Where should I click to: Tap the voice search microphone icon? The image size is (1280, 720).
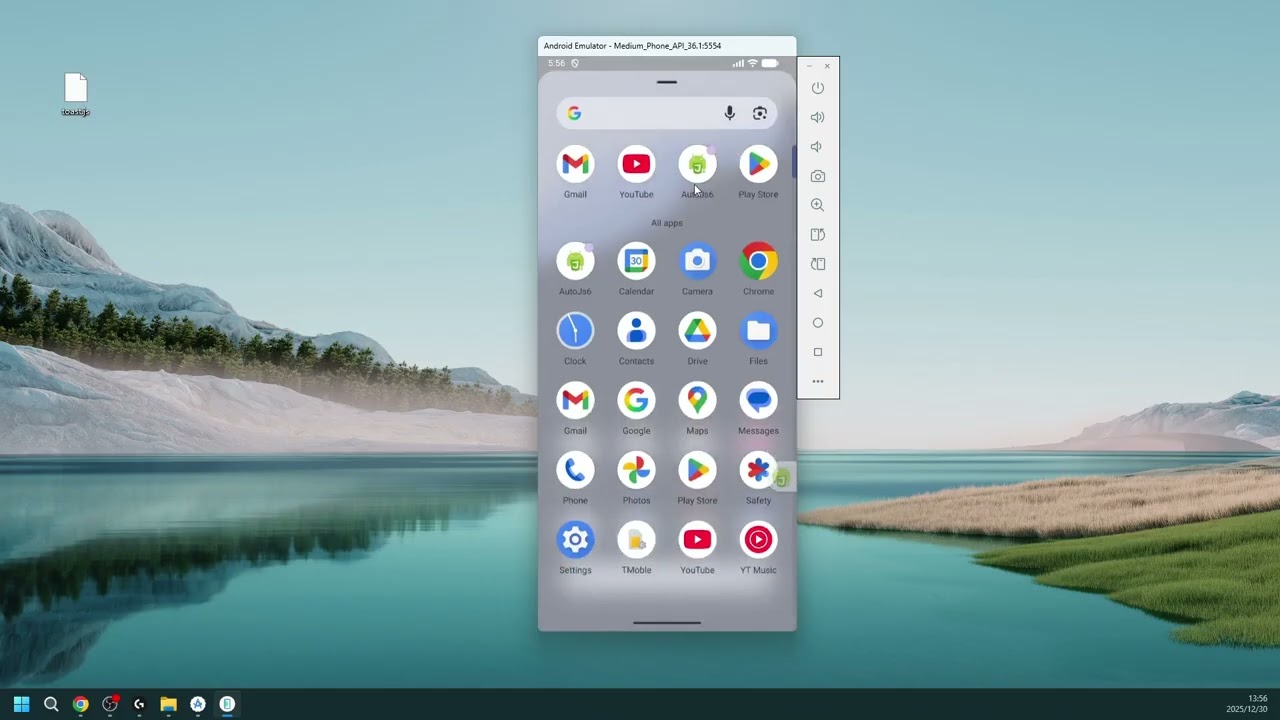[x=729, y=113]
